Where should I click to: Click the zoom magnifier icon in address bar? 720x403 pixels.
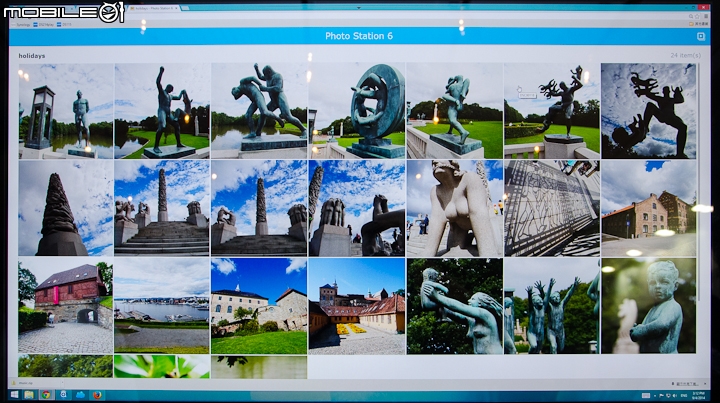pos(691,16)
